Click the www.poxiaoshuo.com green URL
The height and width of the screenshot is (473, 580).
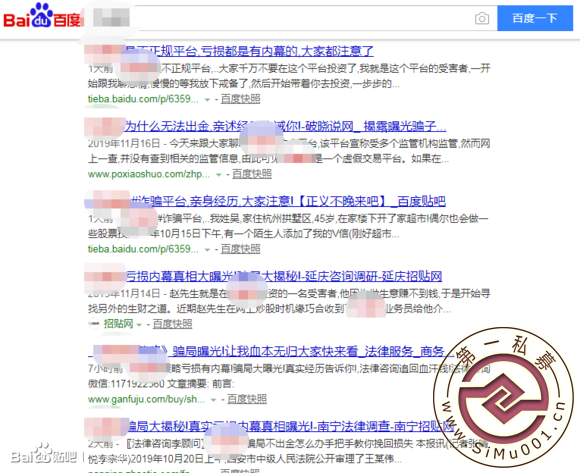[x=149, y=174]
